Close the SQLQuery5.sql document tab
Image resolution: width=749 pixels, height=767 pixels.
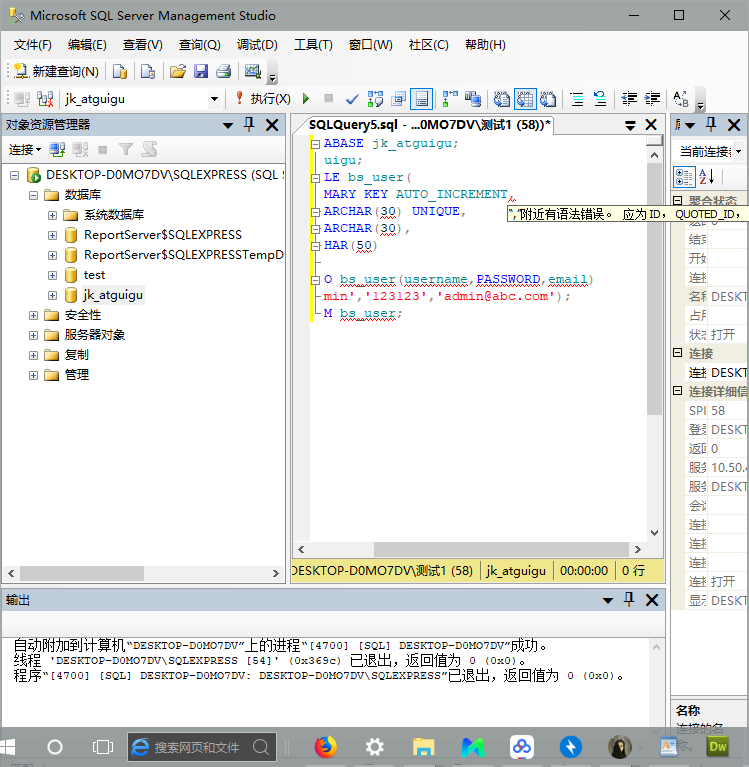(651, 125)
